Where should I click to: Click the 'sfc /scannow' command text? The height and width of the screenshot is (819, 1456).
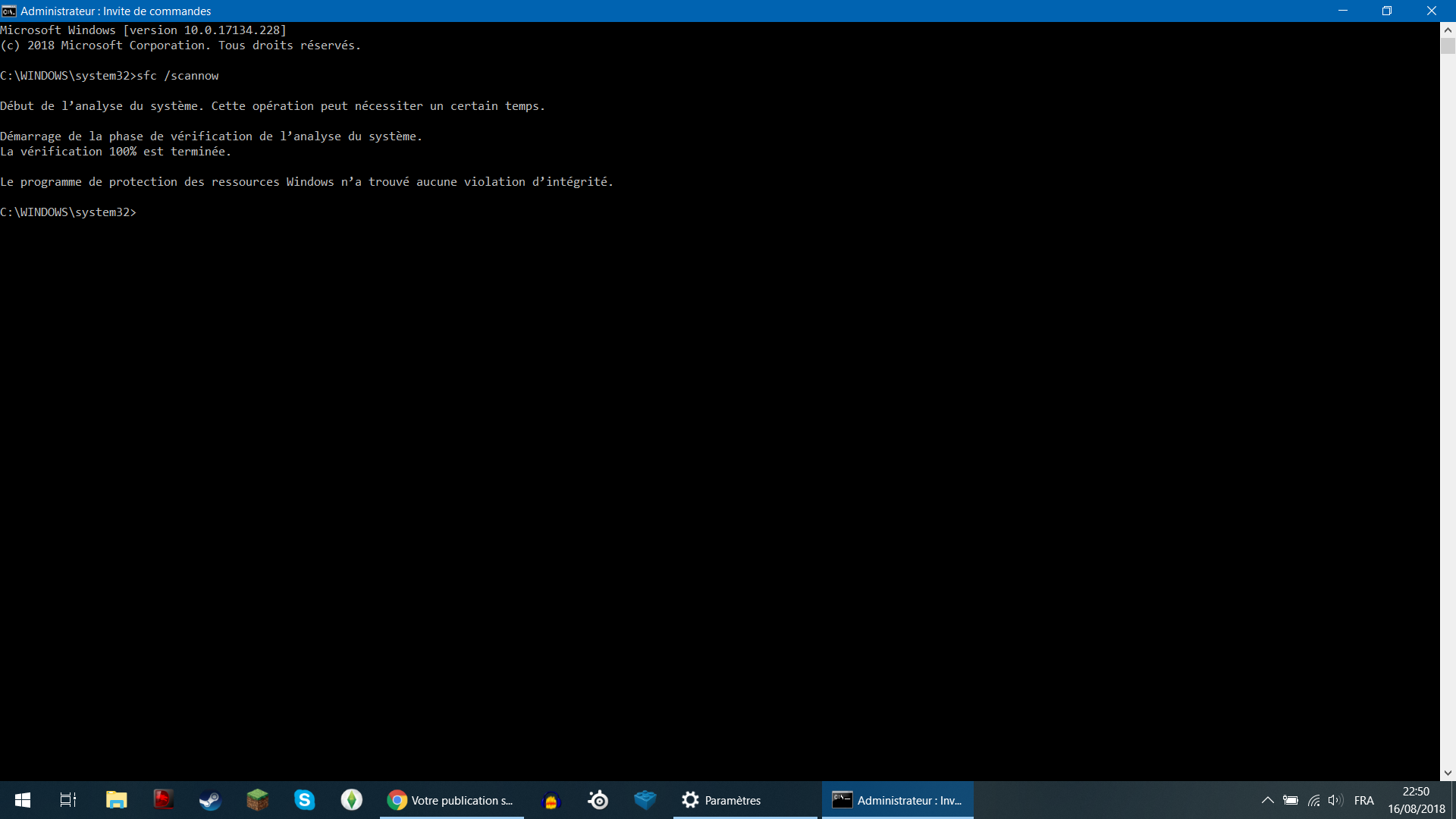(x=178, y=76)
